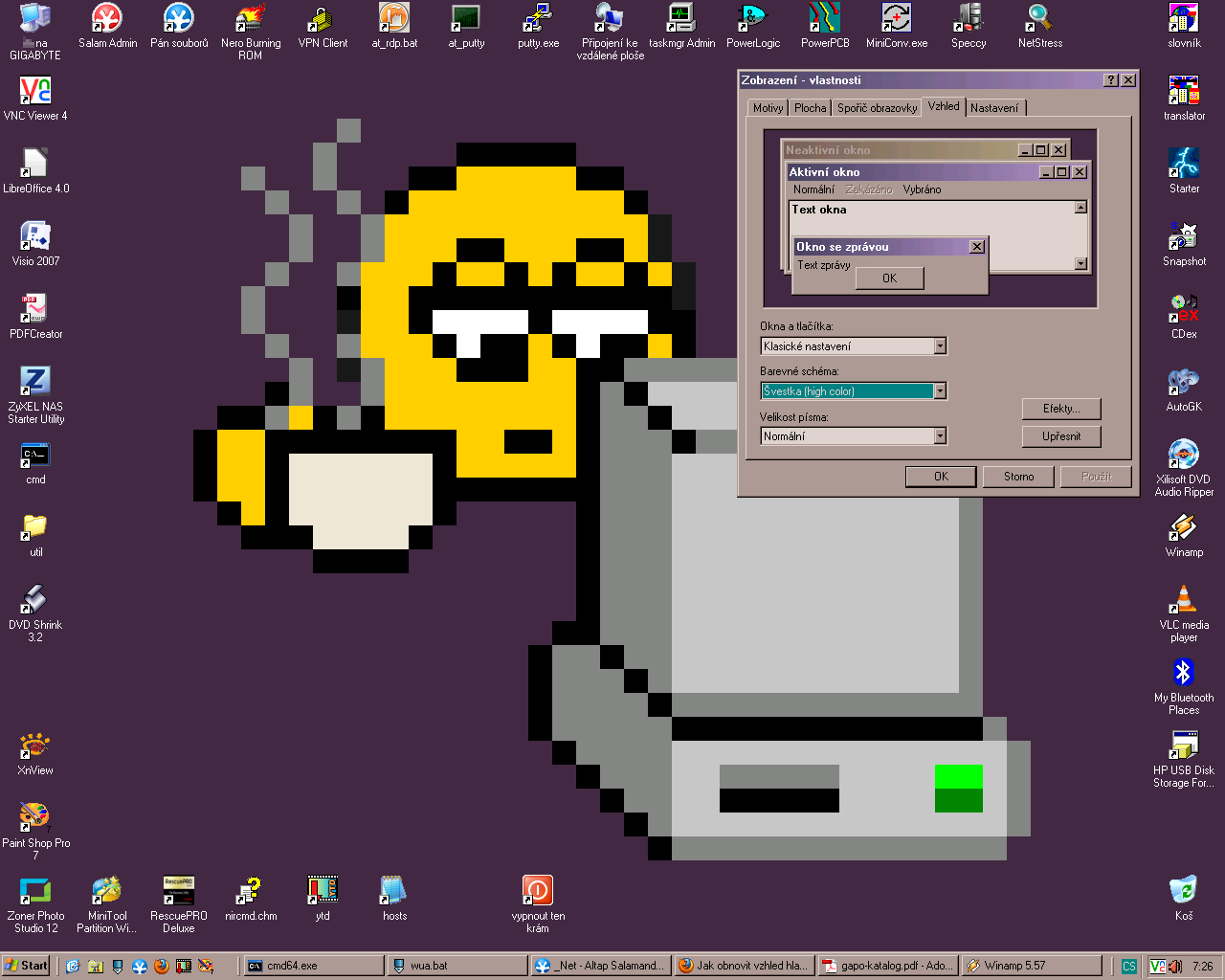Click the help '?' button in dialog title
The width and height of the screenshot is (1225, 980).
1110,80
